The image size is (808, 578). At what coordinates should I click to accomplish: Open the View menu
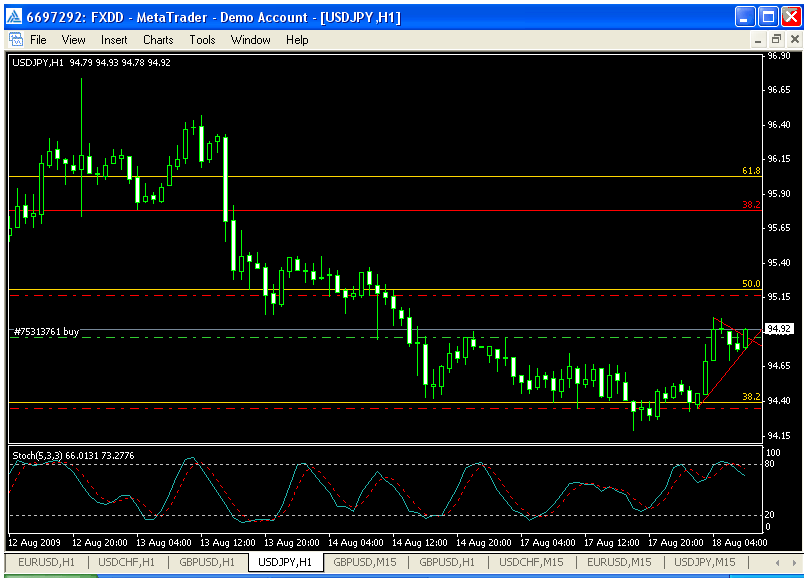click(x=73, y=40)
